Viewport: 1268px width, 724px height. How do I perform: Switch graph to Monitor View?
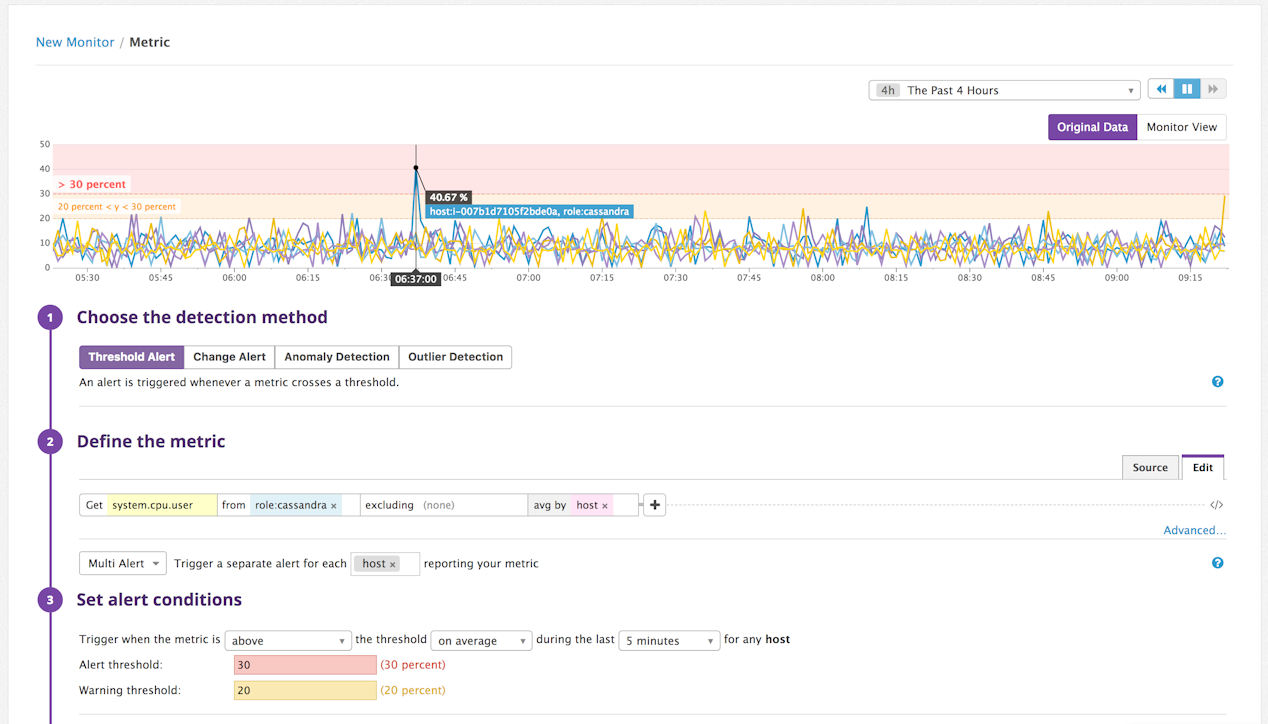(x=1181, y=127)
